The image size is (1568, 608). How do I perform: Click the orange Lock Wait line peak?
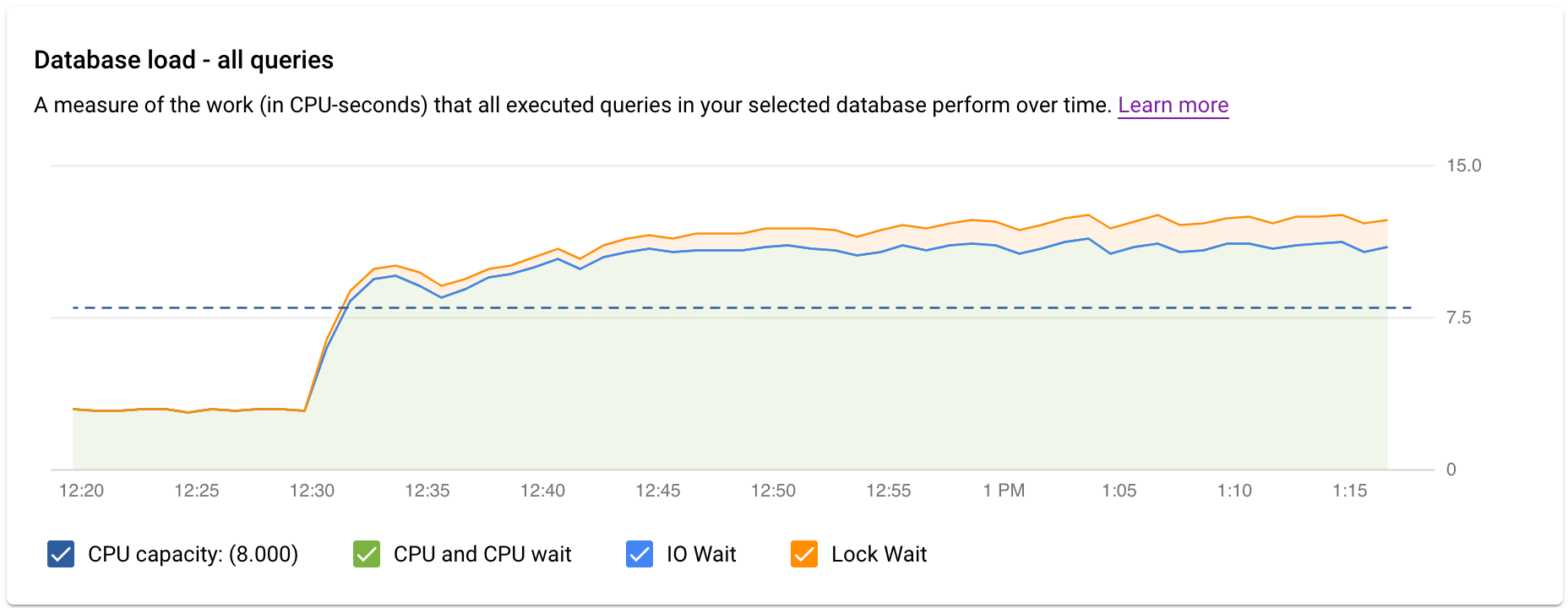tap(1090, 214)
